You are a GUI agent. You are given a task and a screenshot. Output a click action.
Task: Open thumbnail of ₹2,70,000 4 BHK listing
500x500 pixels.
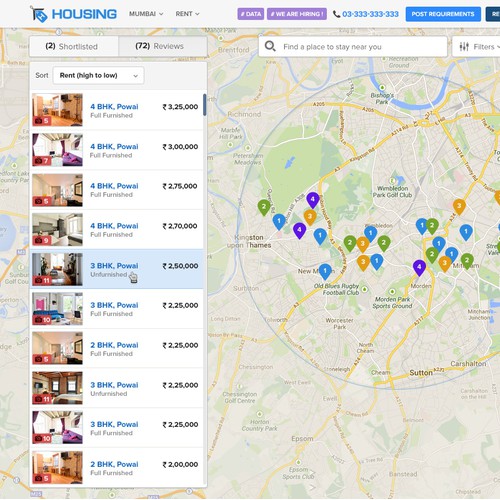click(57, 229)
